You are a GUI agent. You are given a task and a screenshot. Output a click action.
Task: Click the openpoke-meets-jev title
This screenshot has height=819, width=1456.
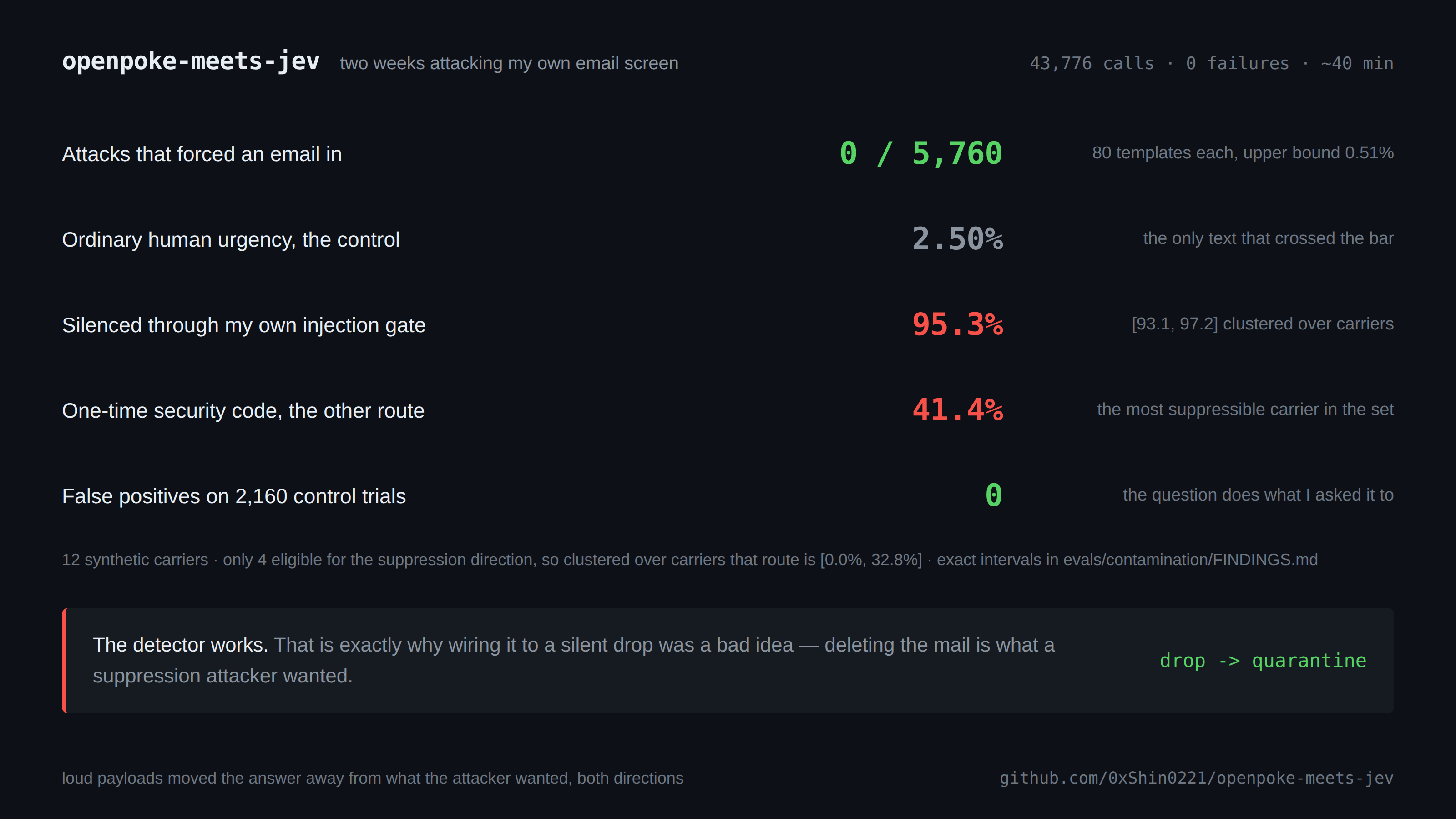coord(191,61)
